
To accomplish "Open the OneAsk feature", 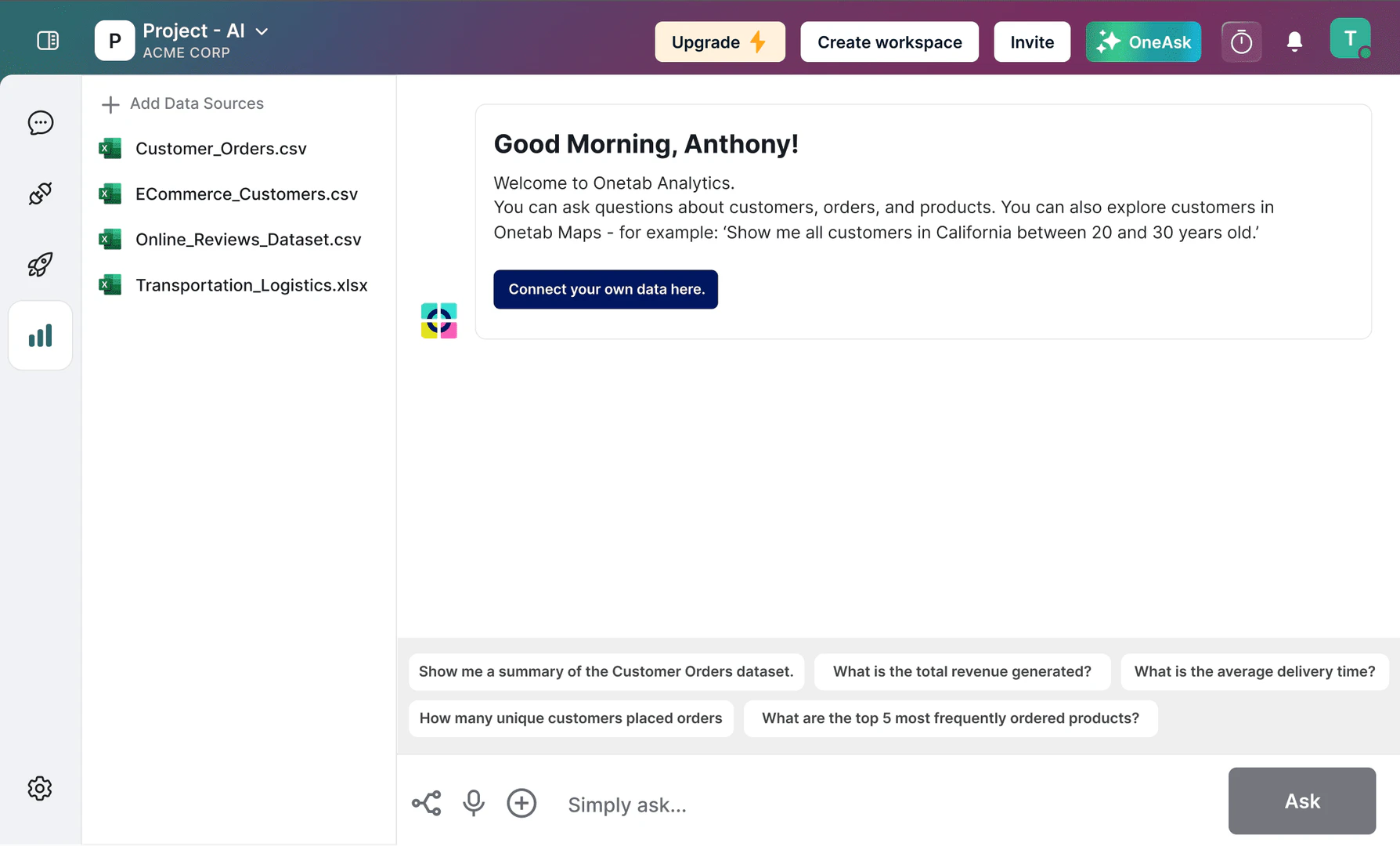I will [1143, 42].
